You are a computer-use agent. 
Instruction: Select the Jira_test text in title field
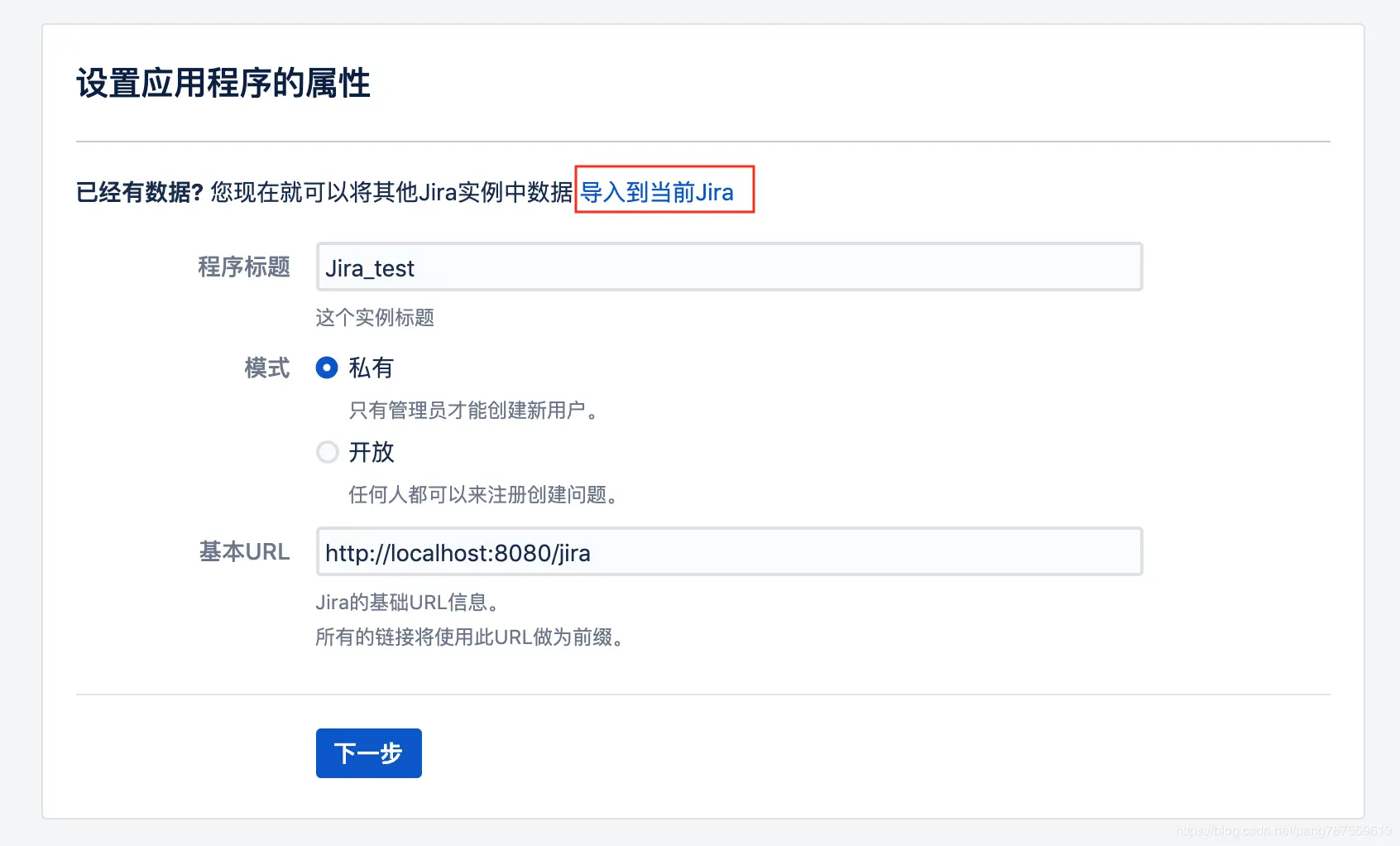pyautogui.click(x=368, y=267)
